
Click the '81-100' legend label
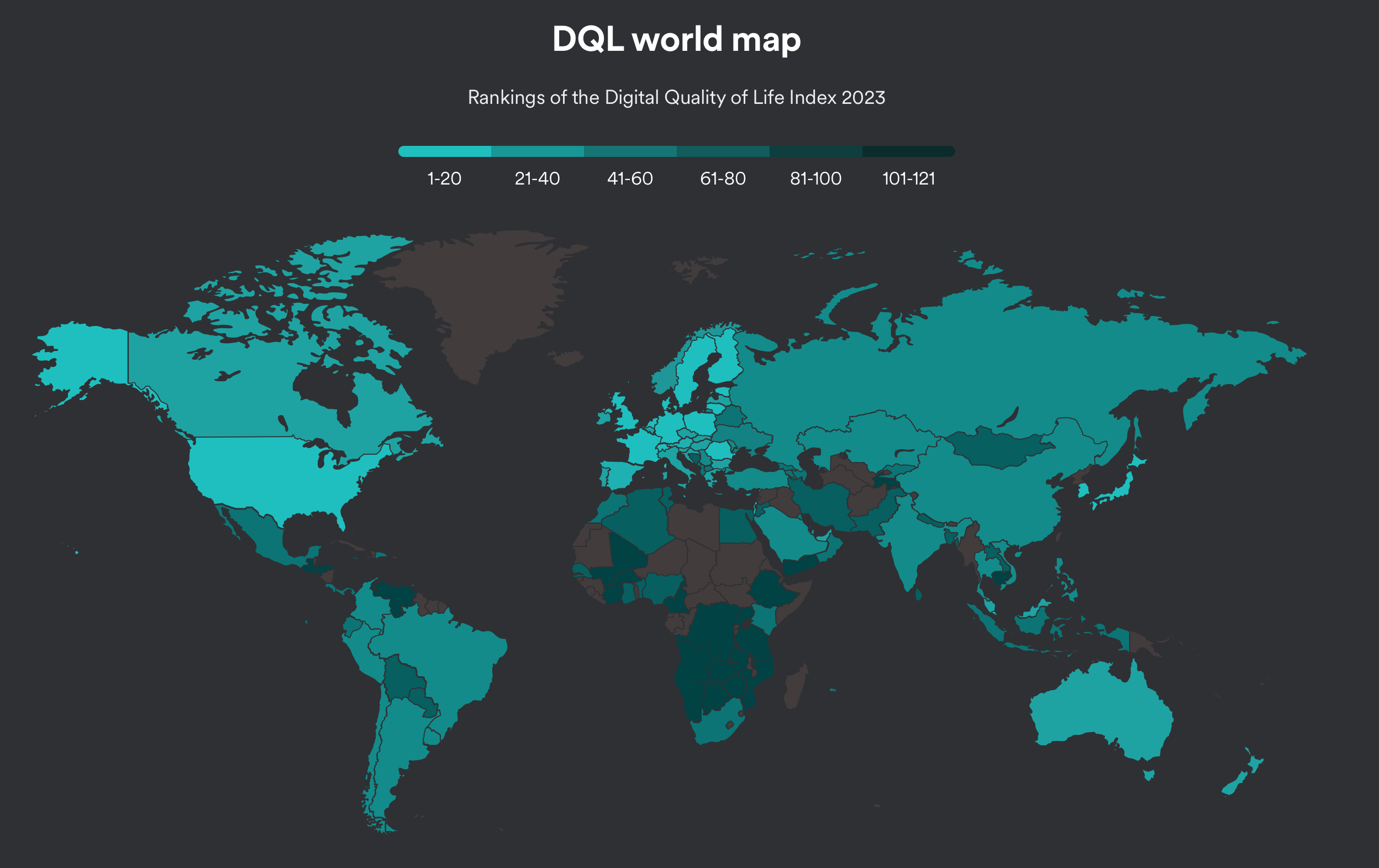click(x=816, y=178)
